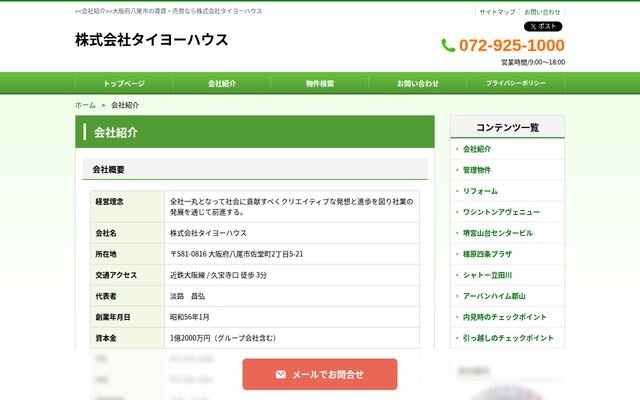Open 橿原四条プラザ sidebar link
This screenshot has height=400, width=640.
[x=487, y=254]
